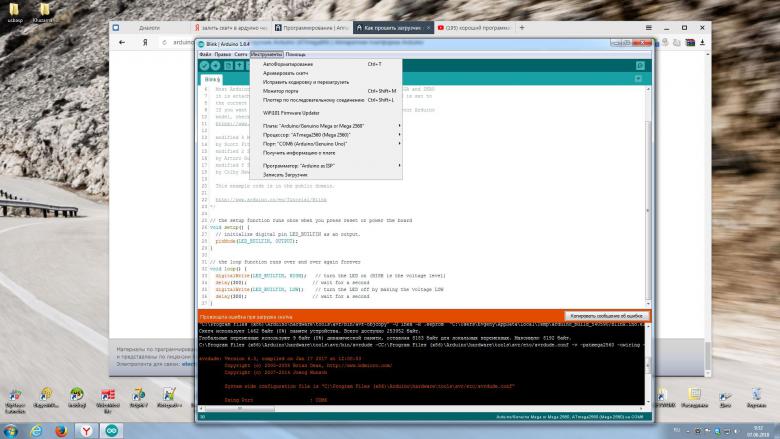Expand the Плата Arduino/Genuino Mega submenu
The height and width of the screenshot is (439, 780).
click(x=325, y=126)
